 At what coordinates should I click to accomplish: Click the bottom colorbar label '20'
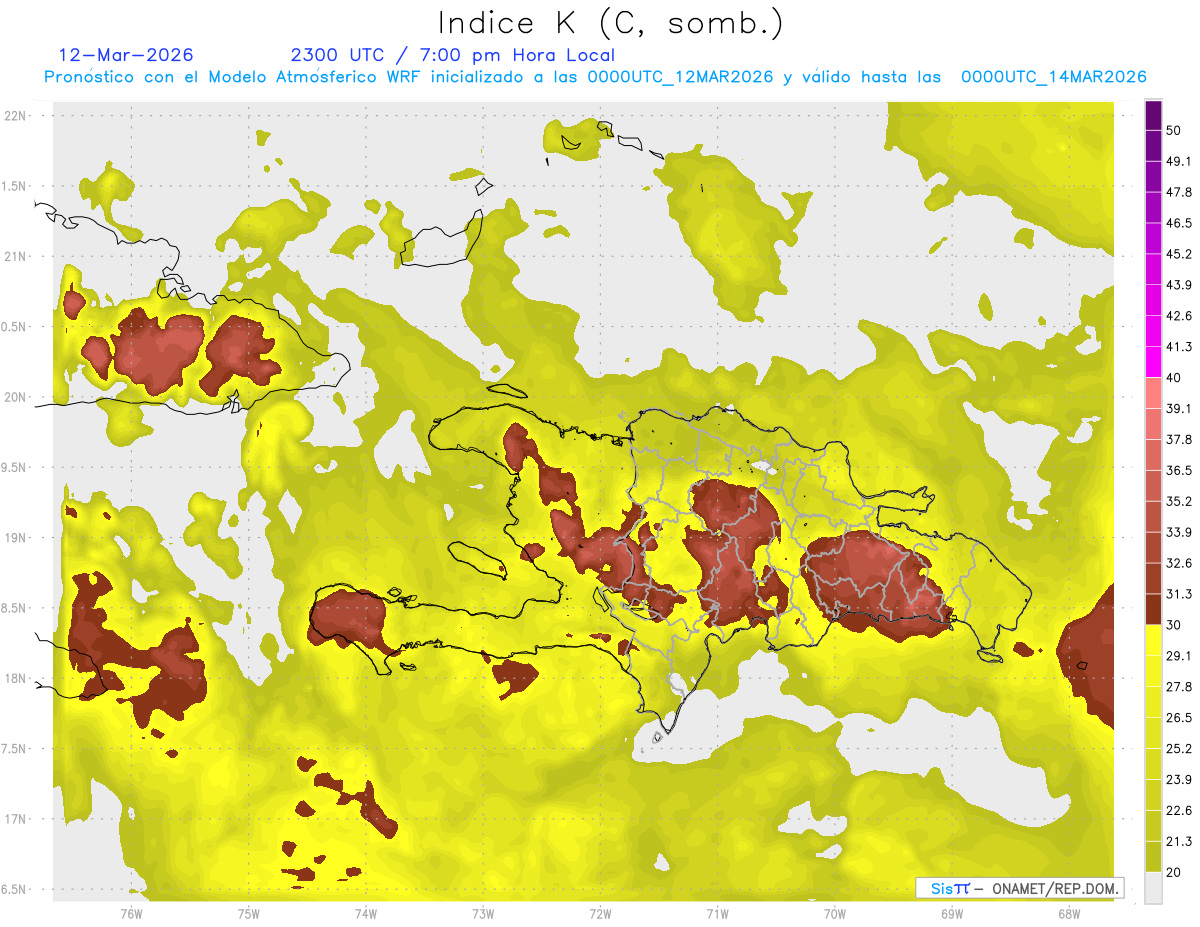(x=1175, y=872)
